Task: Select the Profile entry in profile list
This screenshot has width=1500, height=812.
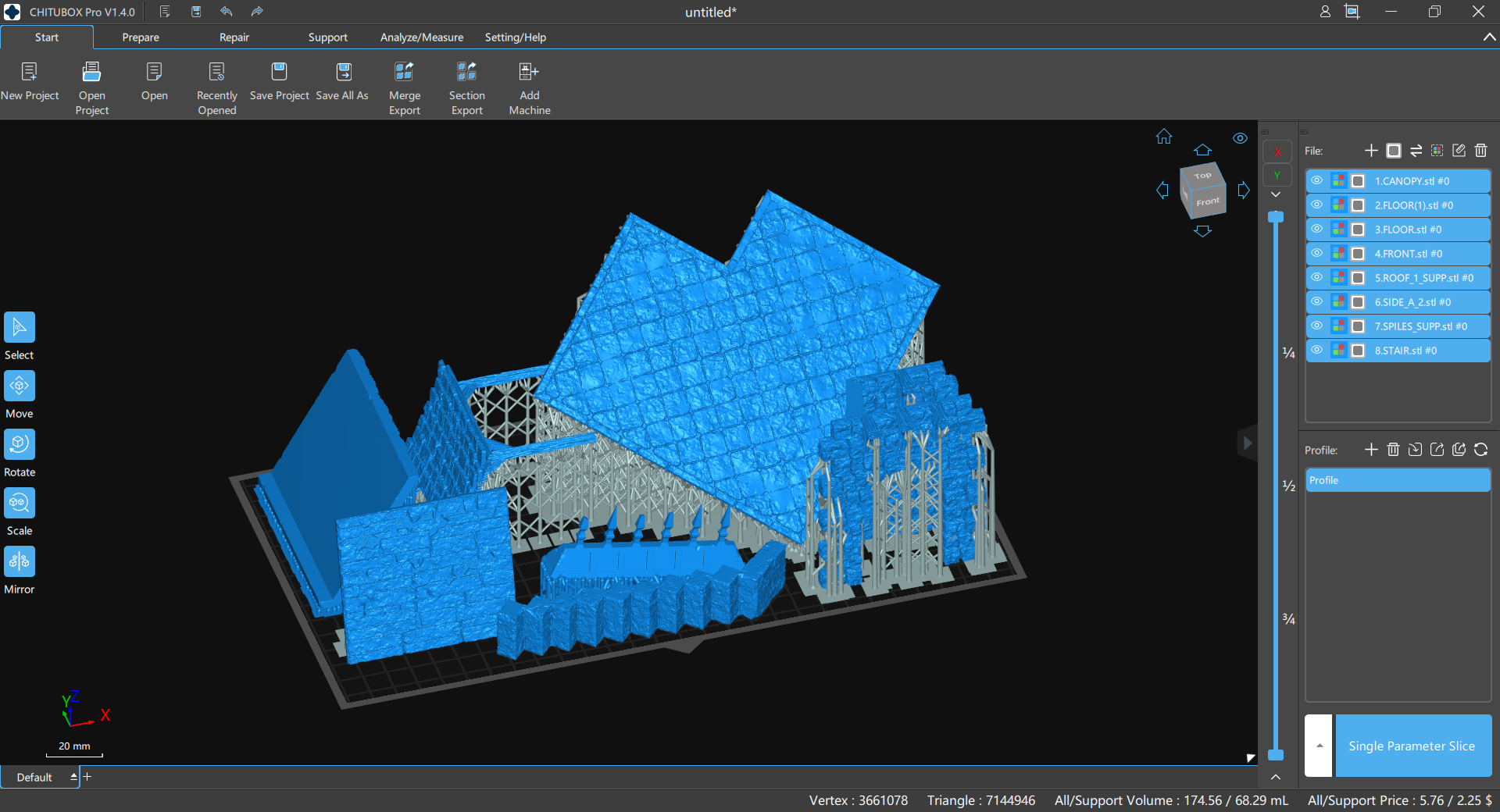Action: [x=1398, y=480]
